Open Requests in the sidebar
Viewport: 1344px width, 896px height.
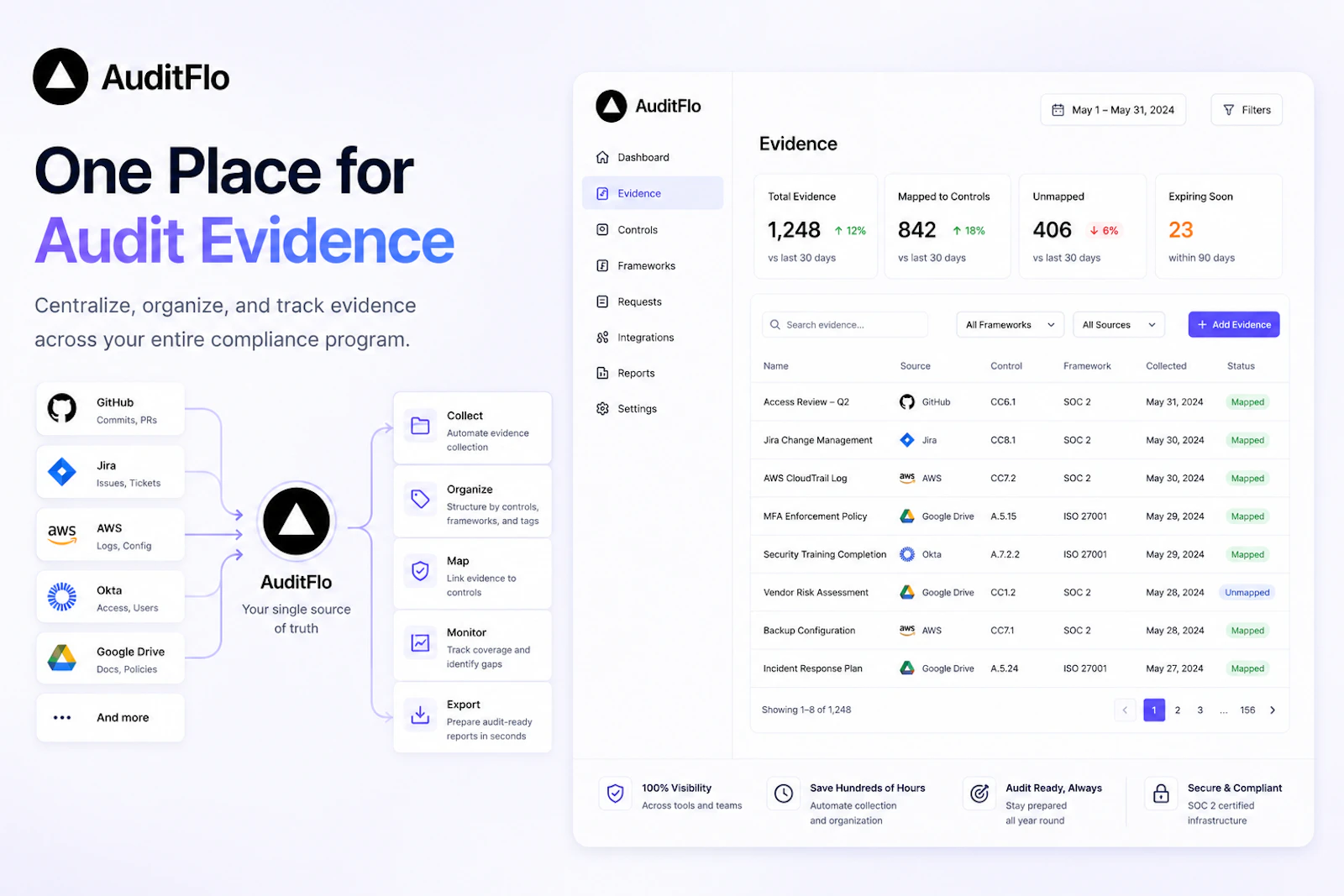click(x=653, y=301)
